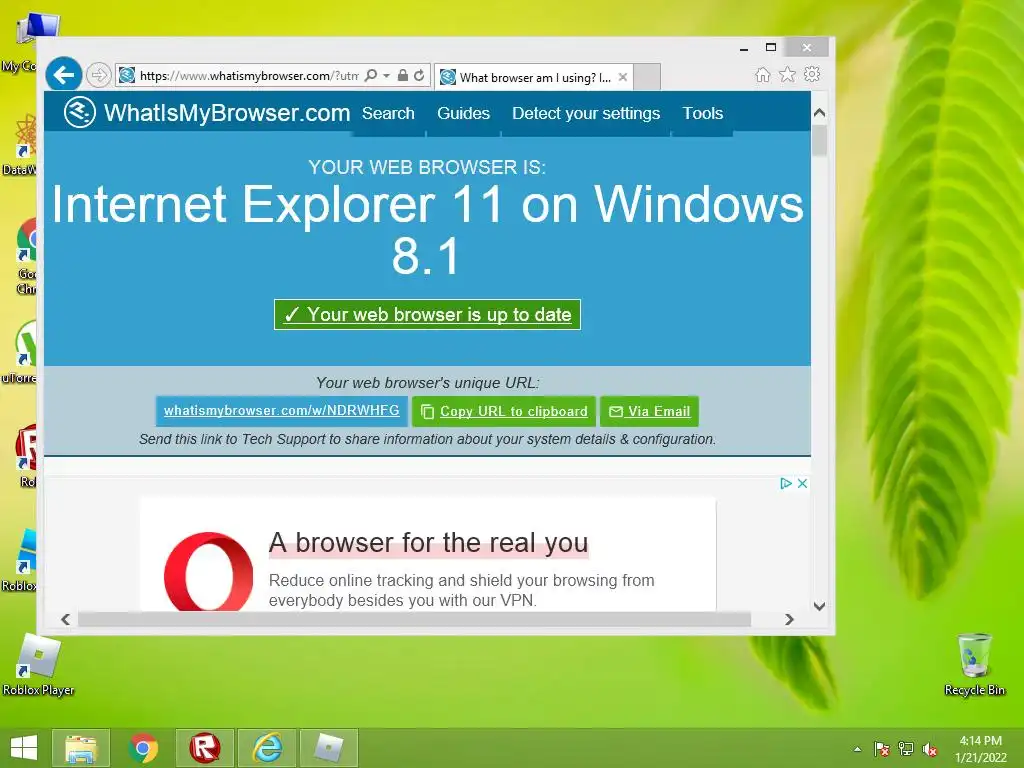Click the muted volume tray icon
The height and width of the screenshot is (768, 1024).
(x=930, y=749)
